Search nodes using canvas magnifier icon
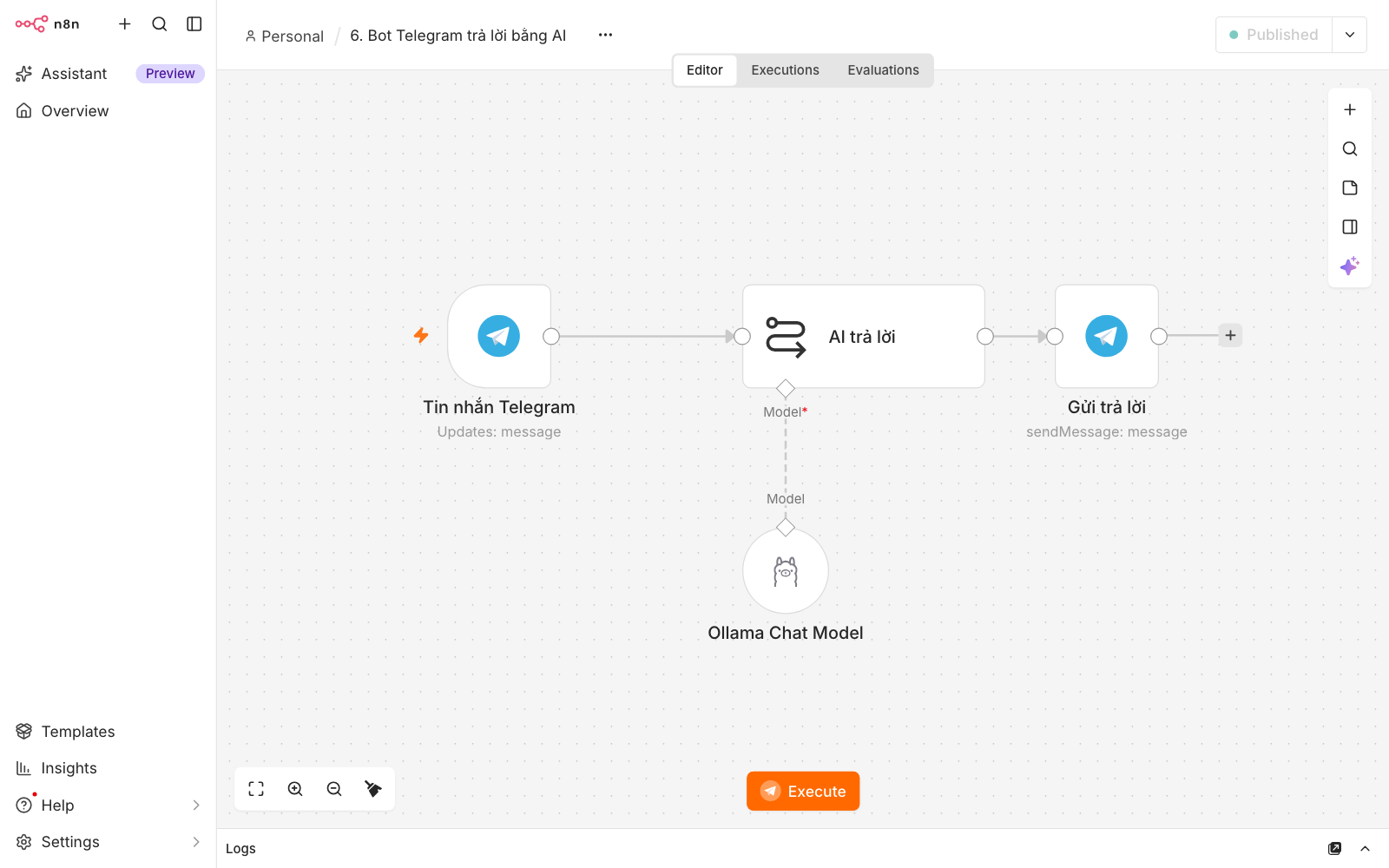 (x=1350, y=149)
